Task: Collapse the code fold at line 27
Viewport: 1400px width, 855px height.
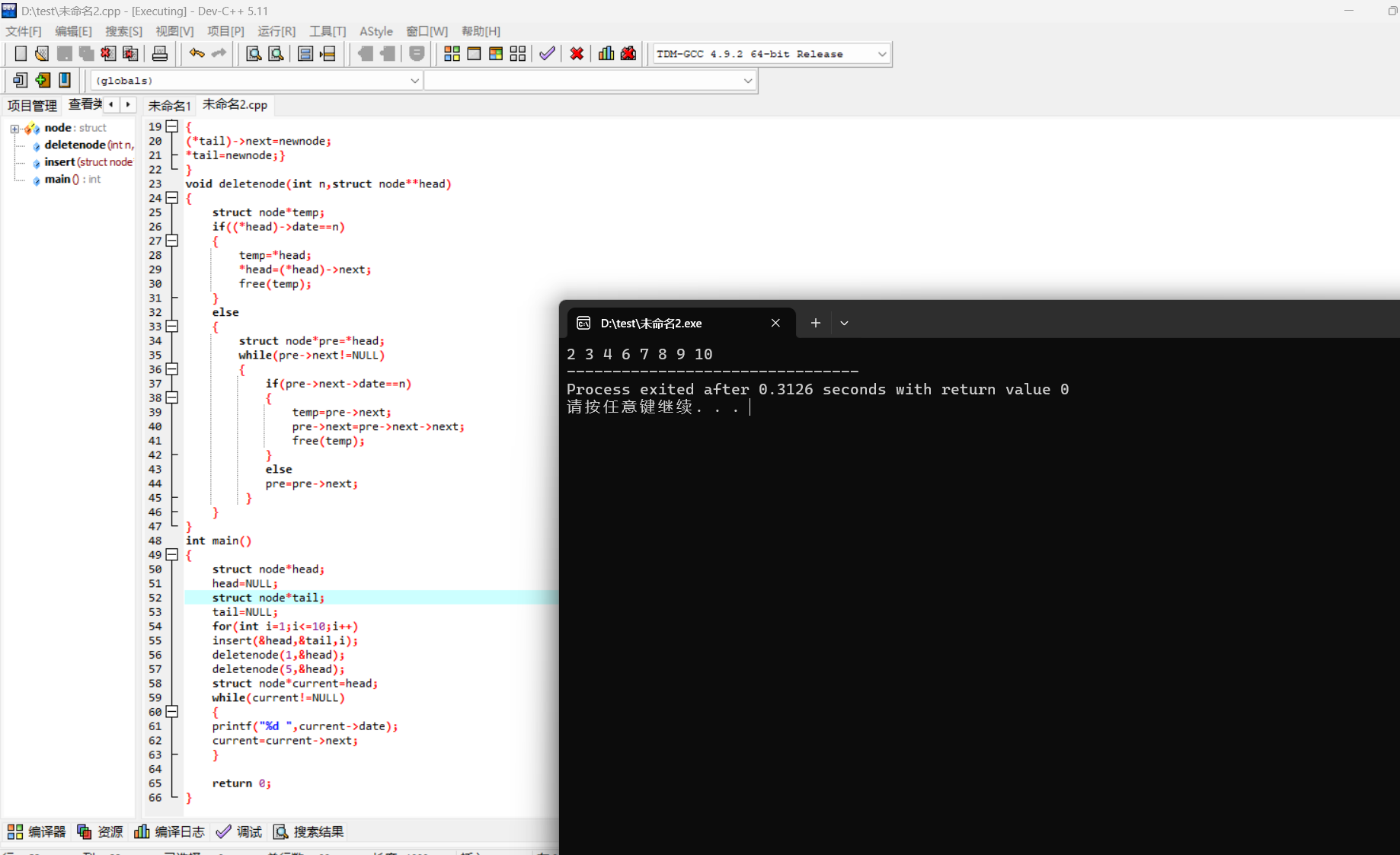Action: click(172, 241)
